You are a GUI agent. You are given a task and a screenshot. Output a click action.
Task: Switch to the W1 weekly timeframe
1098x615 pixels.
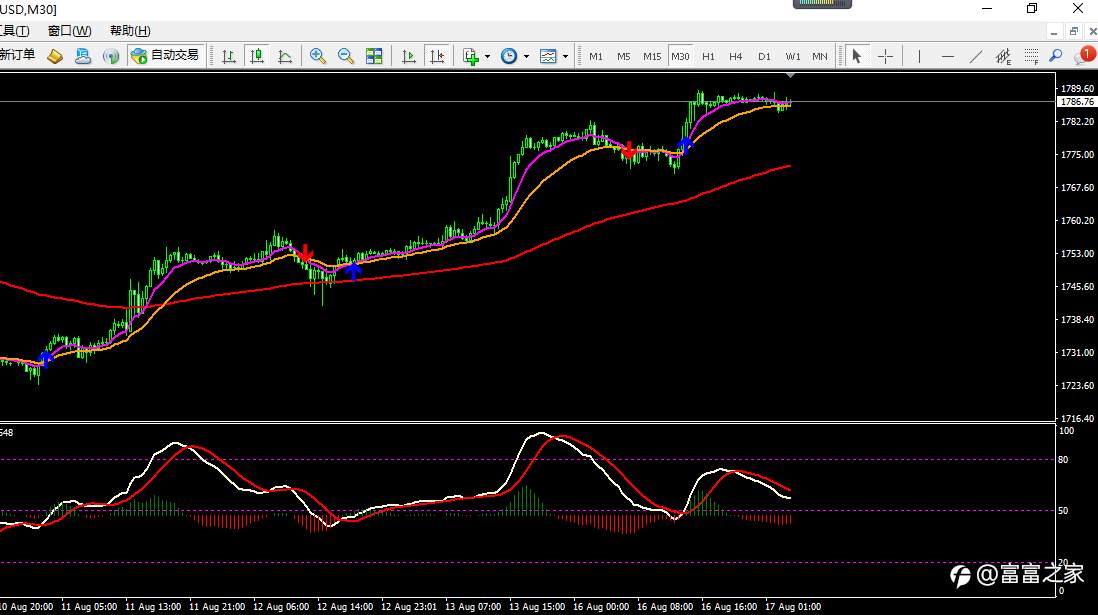793,56
